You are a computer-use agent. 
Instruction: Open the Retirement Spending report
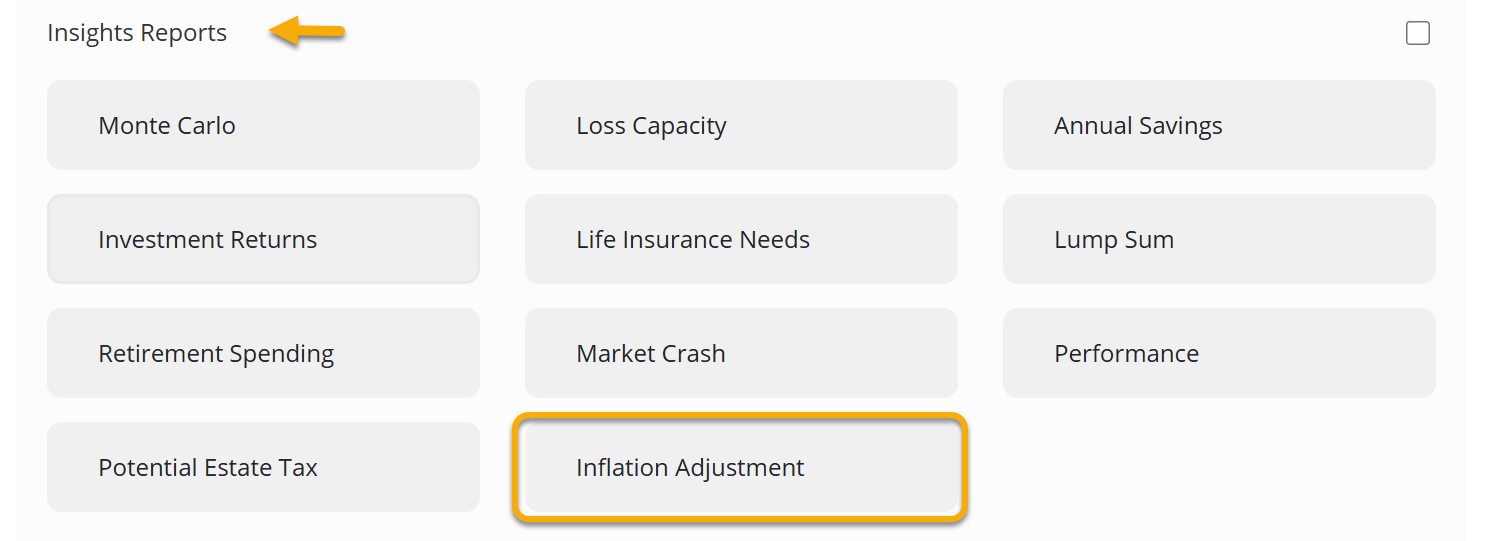click(x=263, y=353)
